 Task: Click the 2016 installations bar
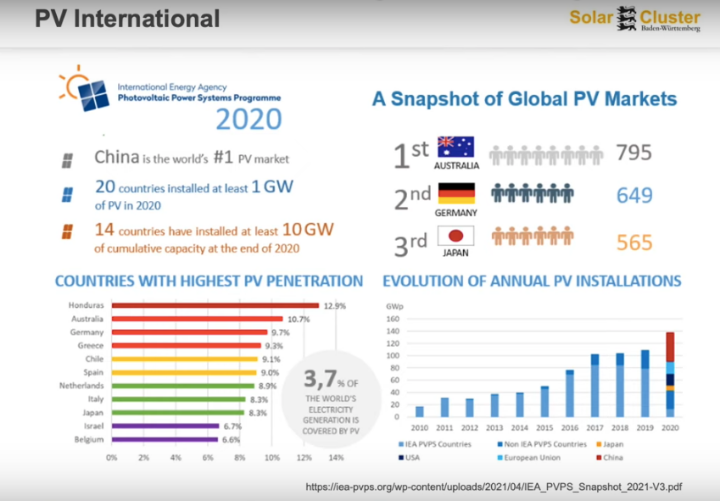coord(570,393)
